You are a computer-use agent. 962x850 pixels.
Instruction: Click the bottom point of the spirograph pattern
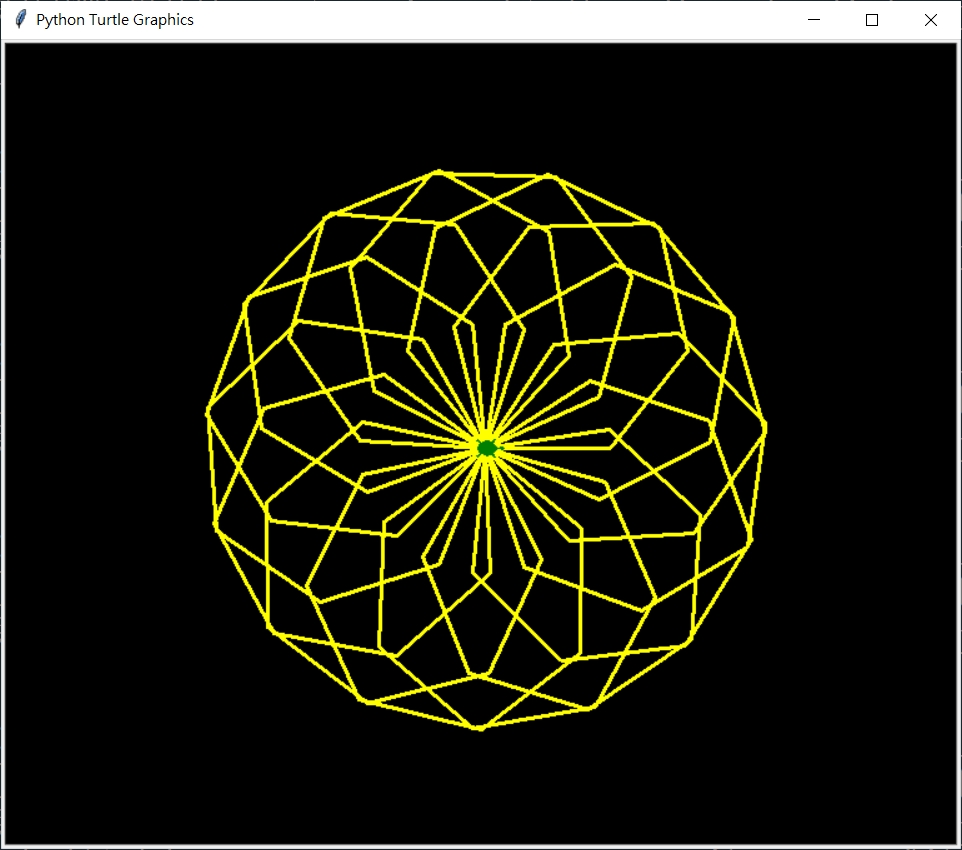(478, 727)
